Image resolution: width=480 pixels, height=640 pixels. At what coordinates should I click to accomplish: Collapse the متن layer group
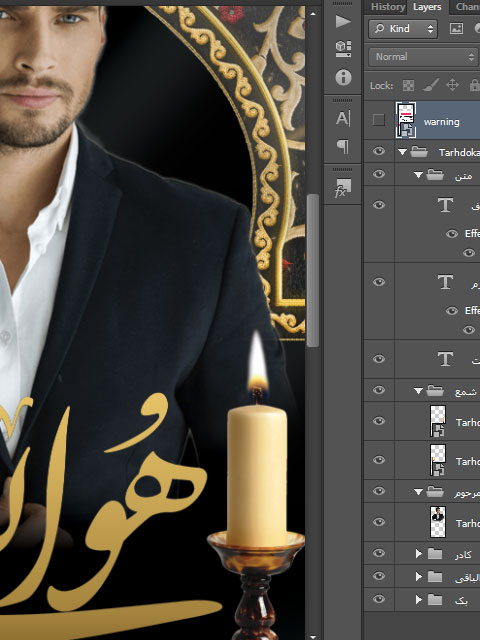point(418,175)
